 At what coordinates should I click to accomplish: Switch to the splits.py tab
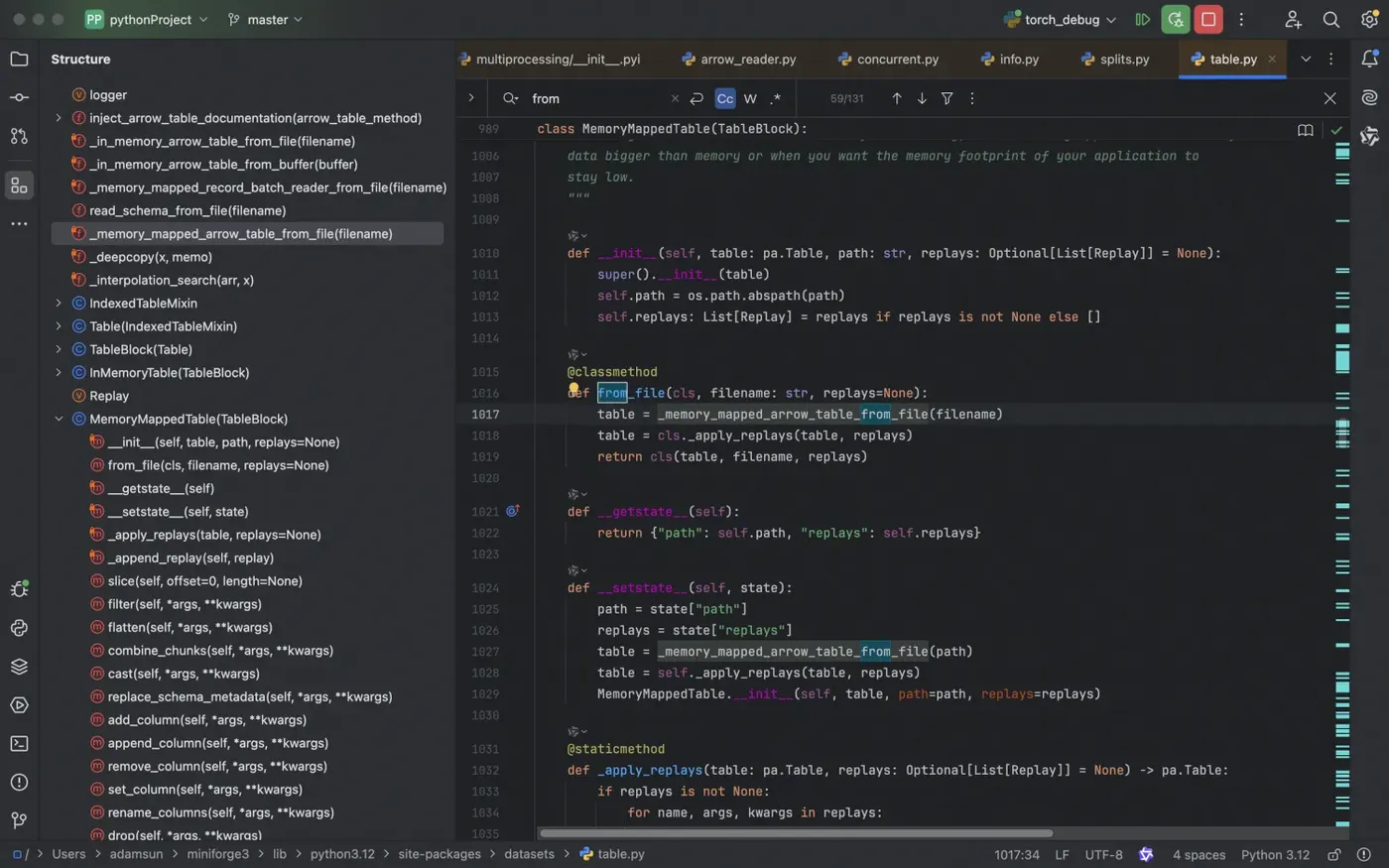click(x=1115, y=60)
